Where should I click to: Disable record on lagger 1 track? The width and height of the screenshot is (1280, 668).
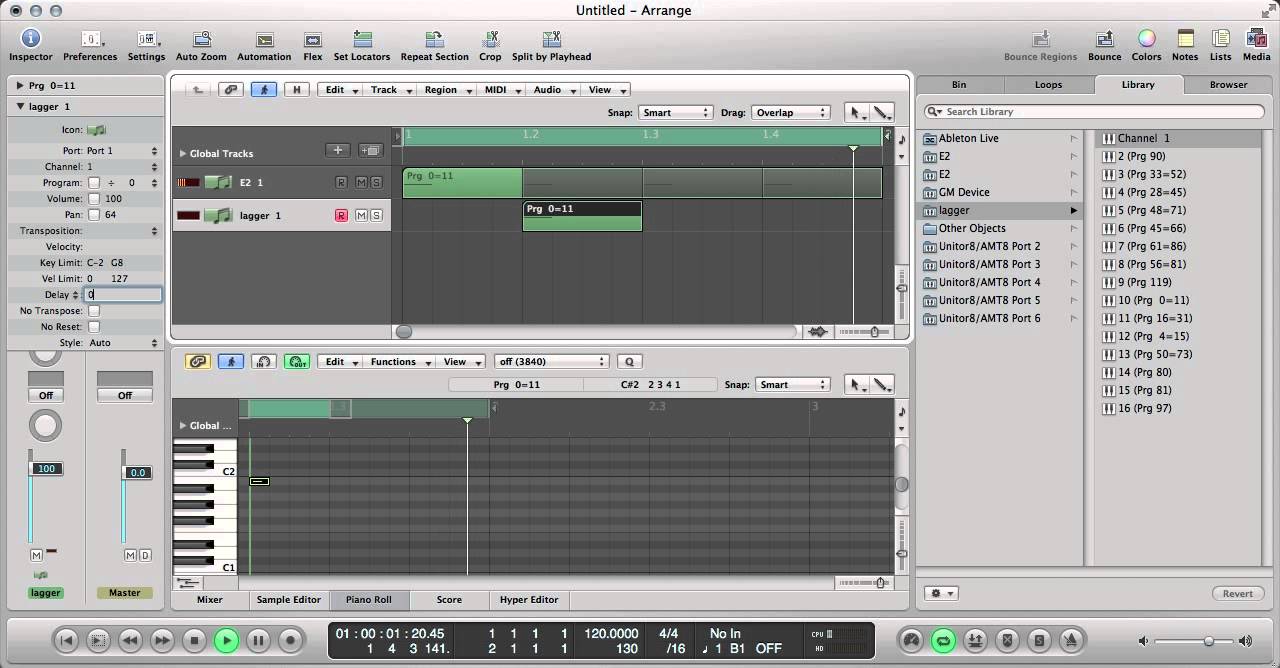coord(341,215)
